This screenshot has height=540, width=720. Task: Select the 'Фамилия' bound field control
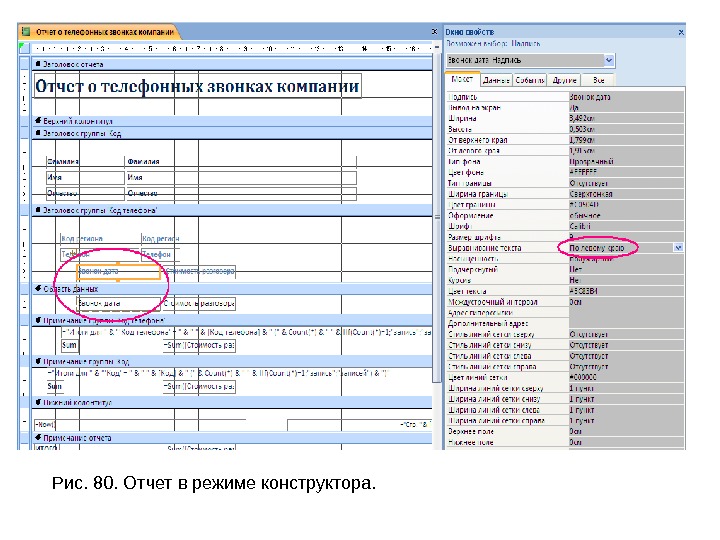tap(241, 162)
